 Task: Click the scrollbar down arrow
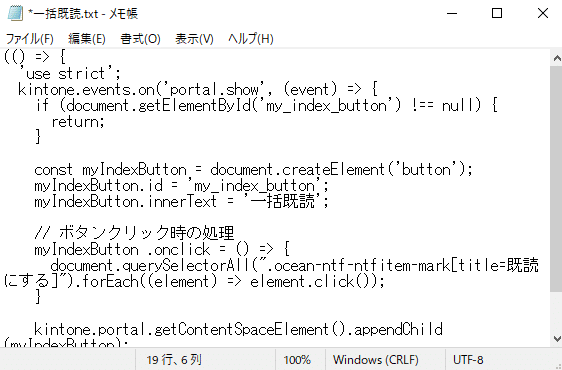pos(557,338)
